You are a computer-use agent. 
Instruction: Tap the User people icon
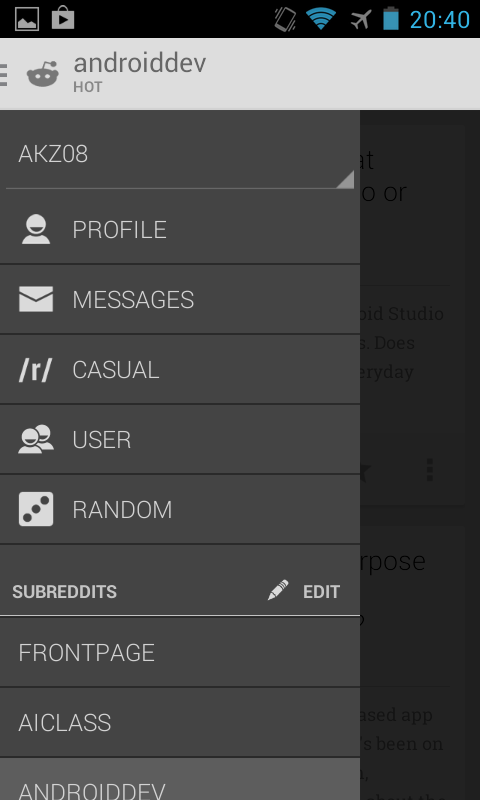pos(36,439)
